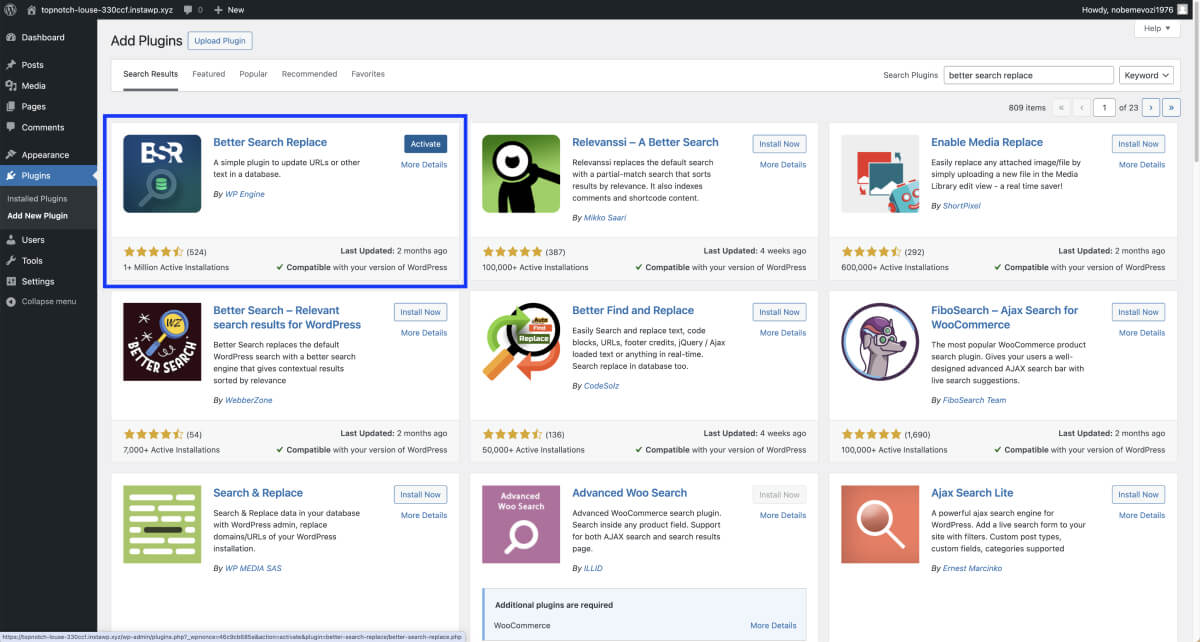
Task: Install the FiboSearch plugin
Action: [x=1138, y=312]
